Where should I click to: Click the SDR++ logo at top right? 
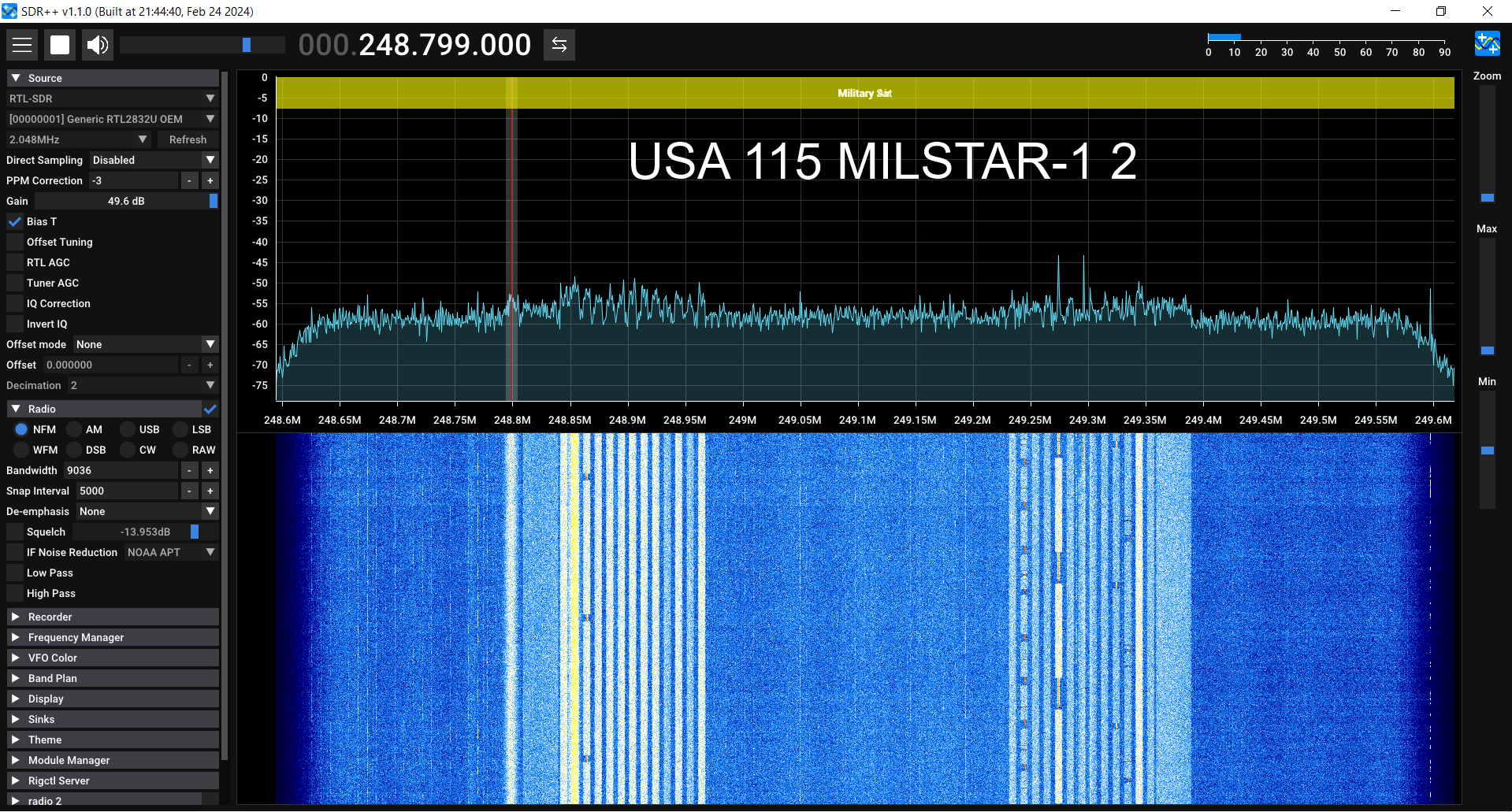click(x=1487, y=43)
